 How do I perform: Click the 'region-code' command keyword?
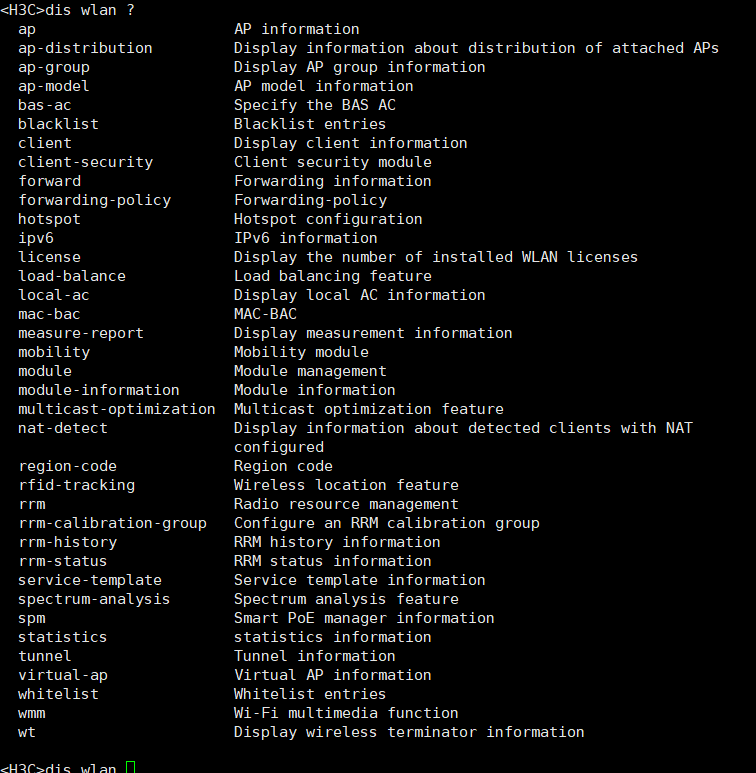point(67,466)
